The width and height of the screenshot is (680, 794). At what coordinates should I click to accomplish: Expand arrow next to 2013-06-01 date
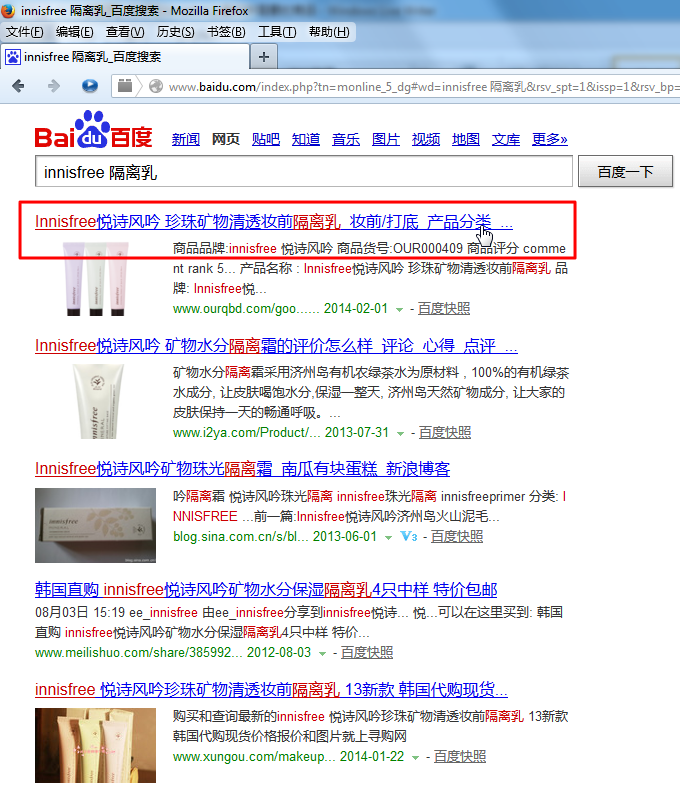pyautogui.click(x=388, y=537)
